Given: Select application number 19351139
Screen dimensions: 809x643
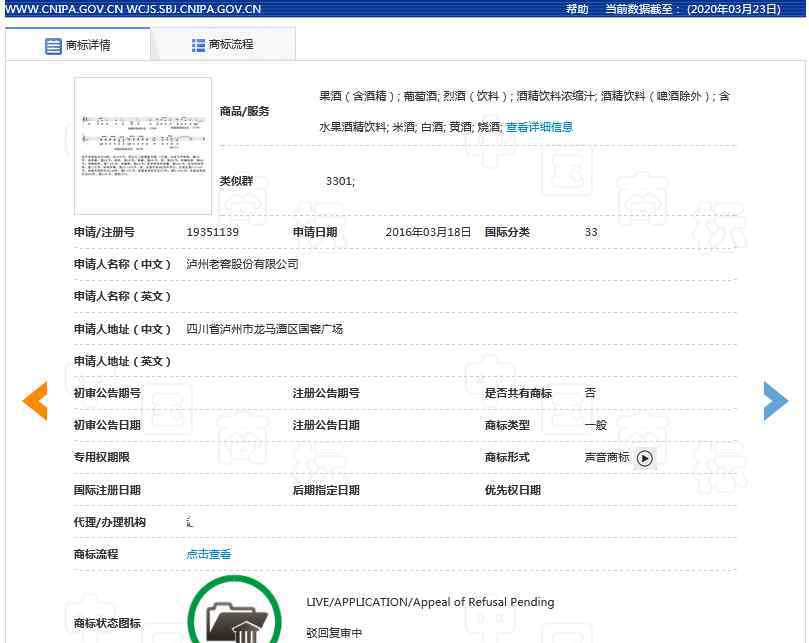Looking at the screenshot, I should click(213, 232).
